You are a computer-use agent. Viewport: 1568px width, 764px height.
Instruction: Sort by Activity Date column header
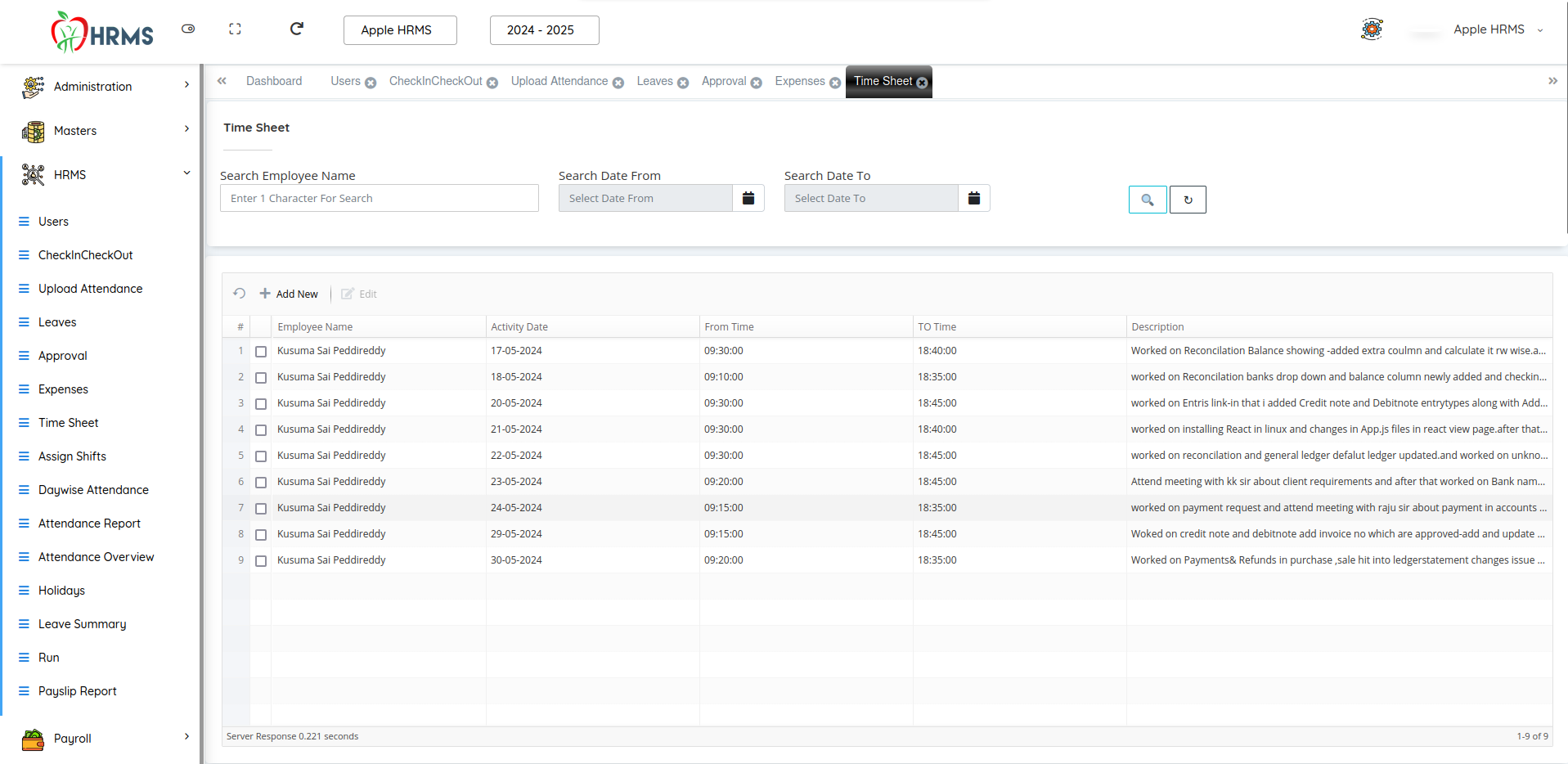(x=592, y=326)
